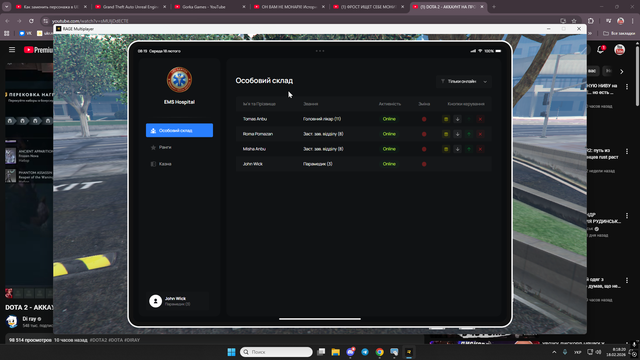Click the yellow icon in Misha Anbu row

[x=446, y=149]
